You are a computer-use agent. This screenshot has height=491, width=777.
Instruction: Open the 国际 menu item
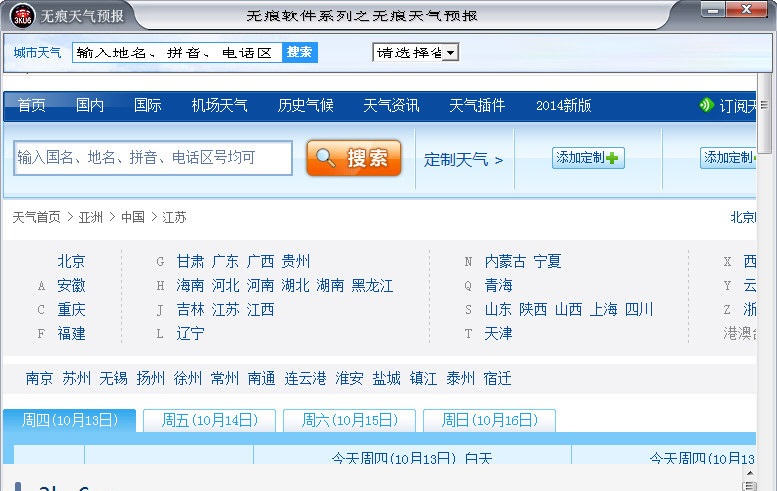coord(148,106)
